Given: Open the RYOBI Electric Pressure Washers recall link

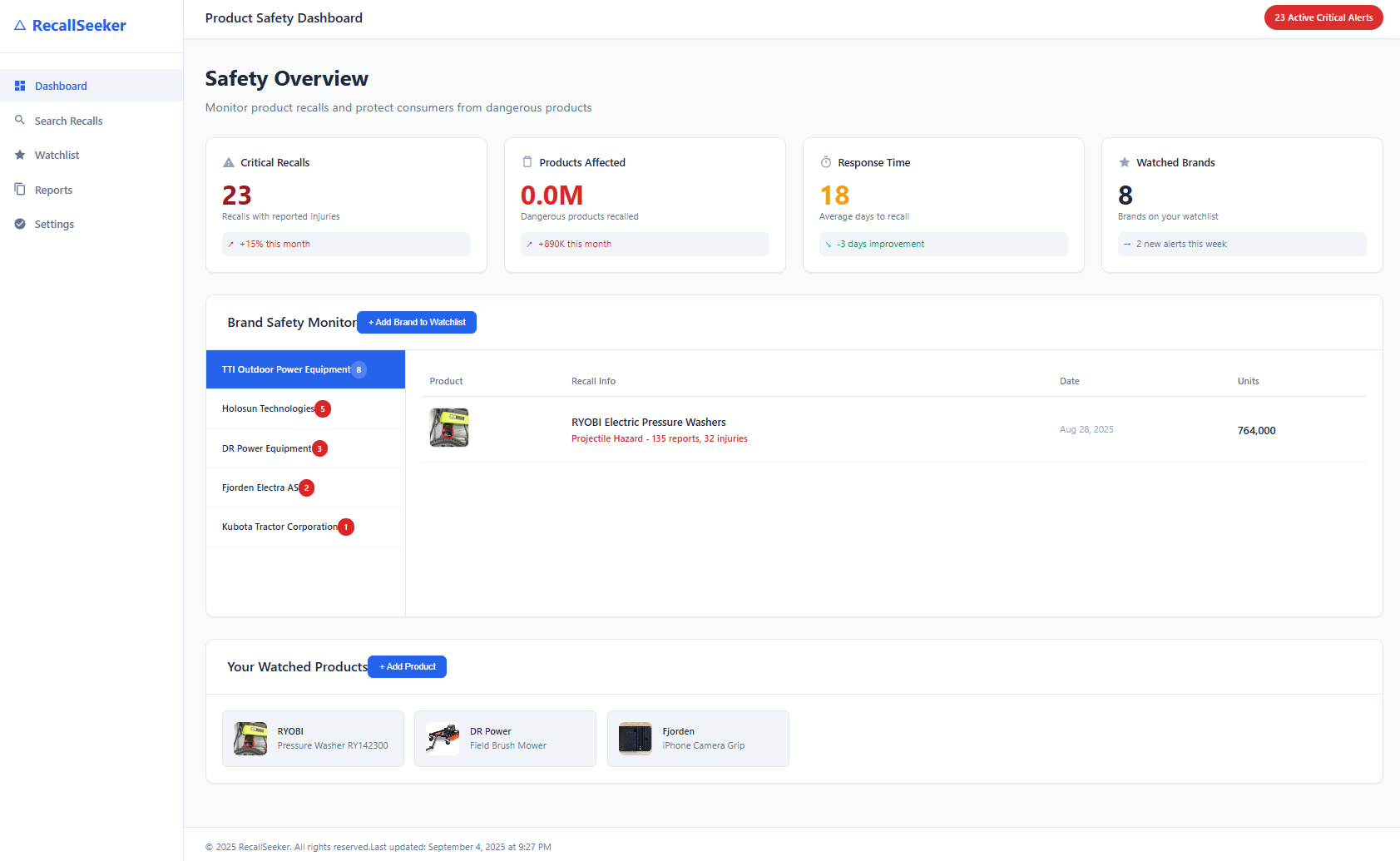Looking at the screenshot, I should (648, 422).
